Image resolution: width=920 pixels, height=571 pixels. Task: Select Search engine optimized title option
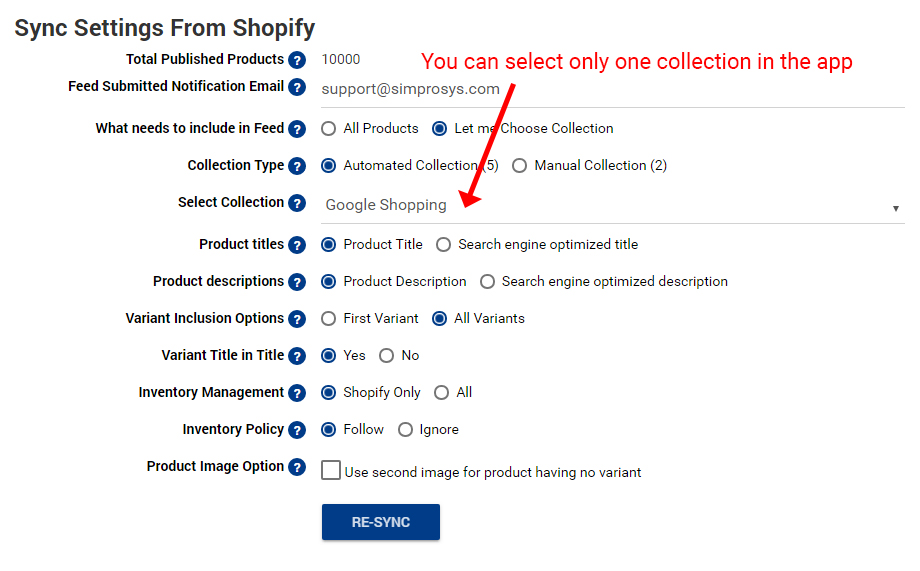coord(444,245)
